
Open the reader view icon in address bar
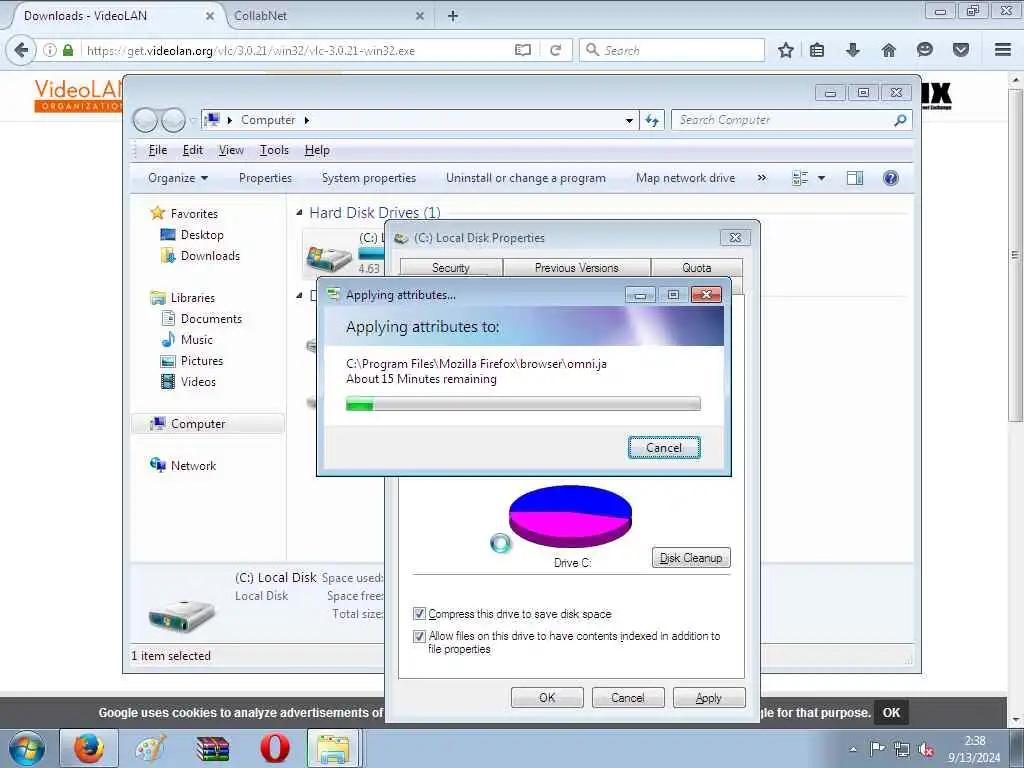(x=522, y=50)
